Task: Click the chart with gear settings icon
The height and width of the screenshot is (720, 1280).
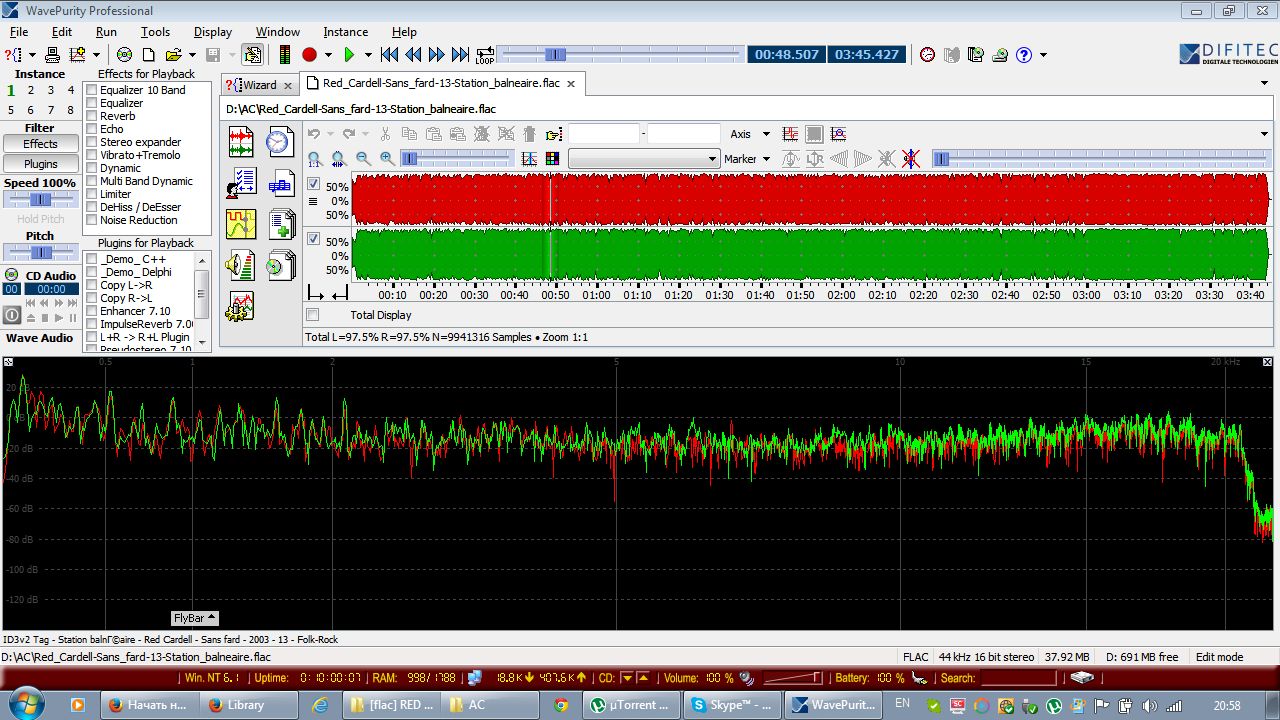Action: 241,306
